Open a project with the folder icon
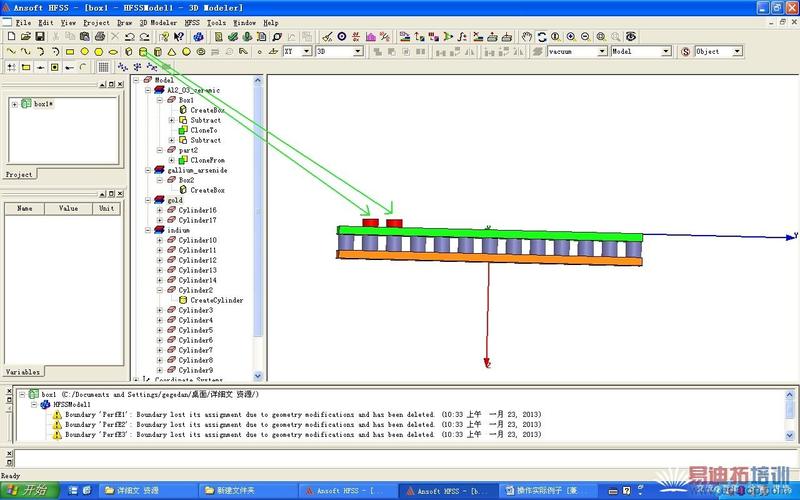800x500 pixels. (x=26, y=37)
